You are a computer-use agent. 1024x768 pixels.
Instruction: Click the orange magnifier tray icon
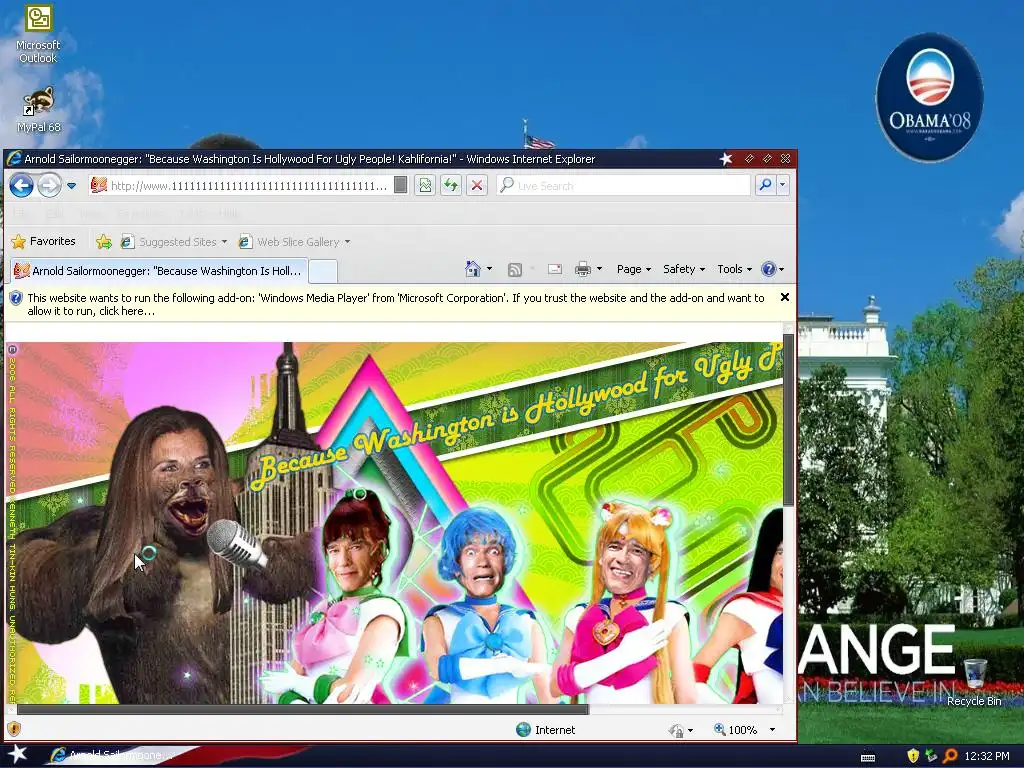[950, 756]
